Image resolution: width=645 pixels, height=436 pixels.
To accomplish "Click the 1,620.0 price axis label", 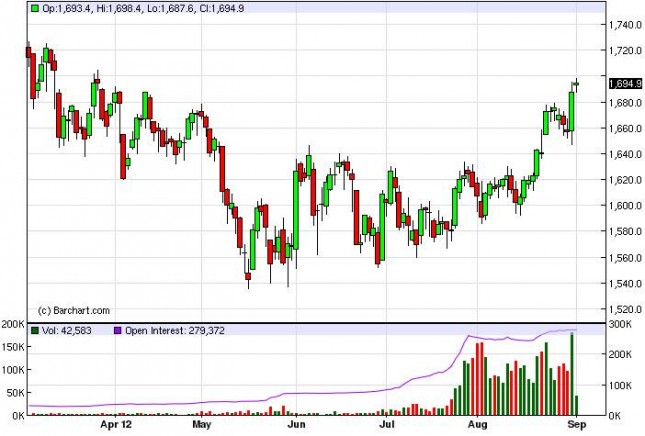I will click(x=625, y=180).
